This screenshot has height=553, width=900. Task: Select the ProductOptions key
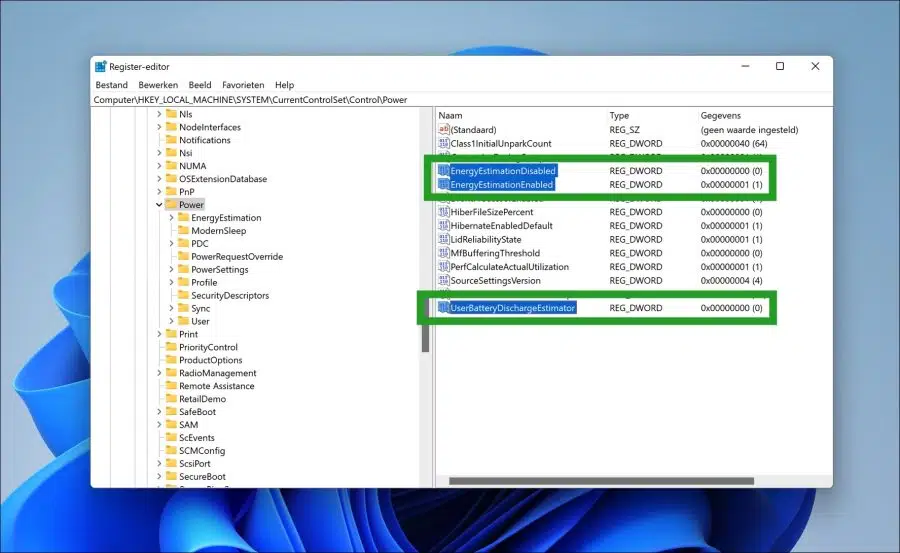click(211, 360)
